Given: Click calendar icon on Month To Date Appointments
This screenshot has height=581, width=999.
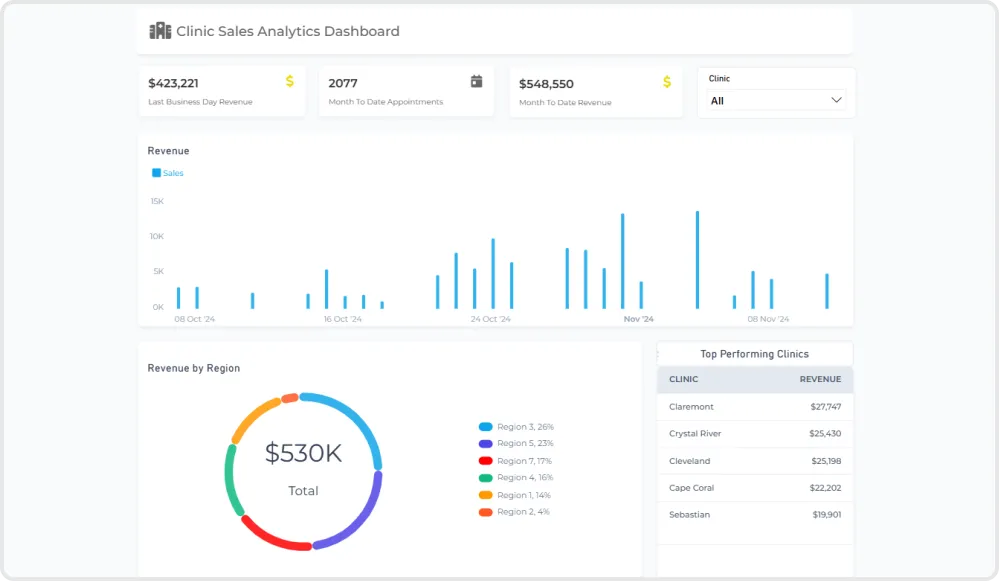Looking at the screenshot, I should 477,81.
